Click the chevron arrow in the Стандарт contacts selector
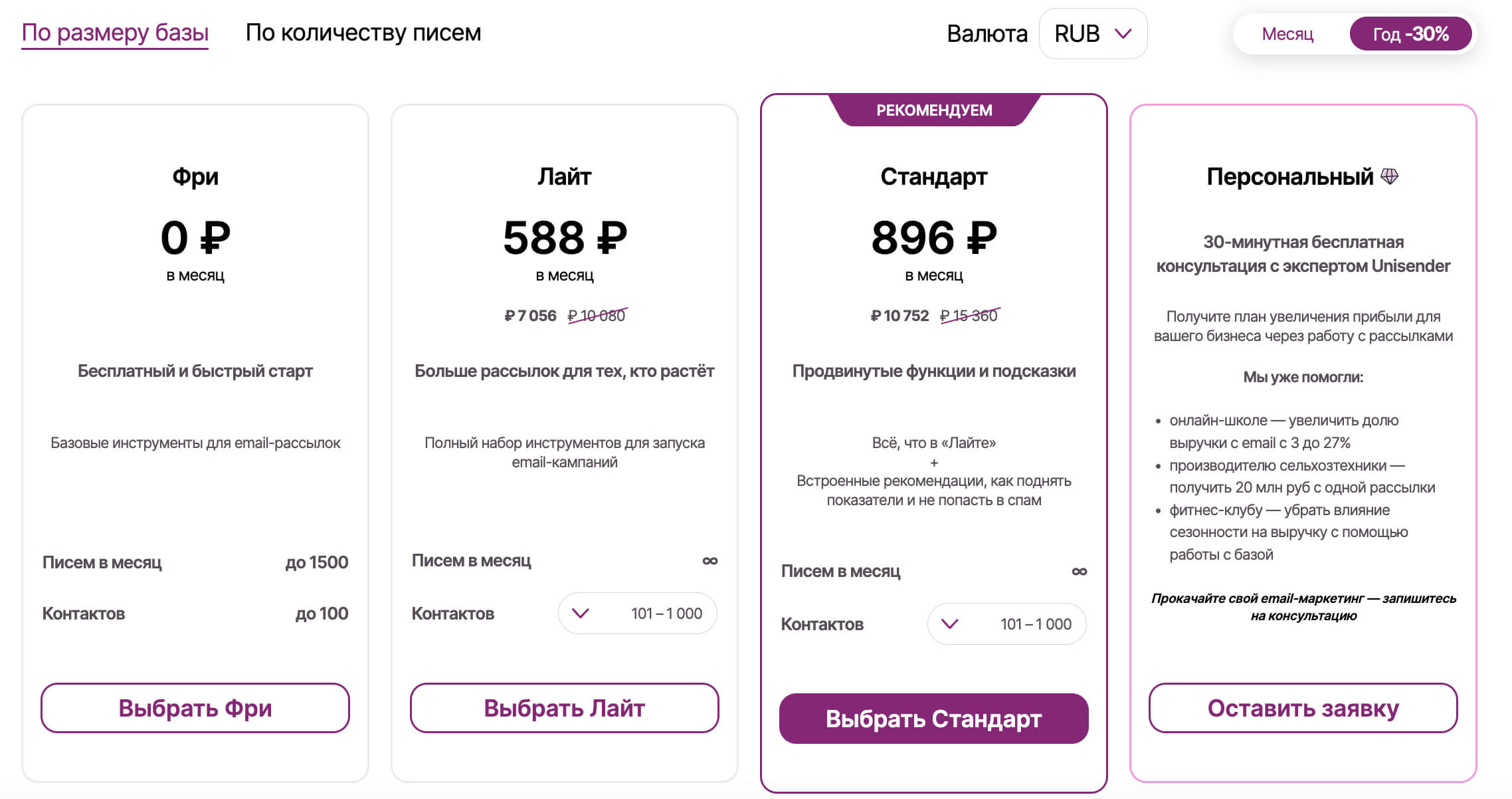The width and height of the screenshot is (1512, 799). coord(949,624)
